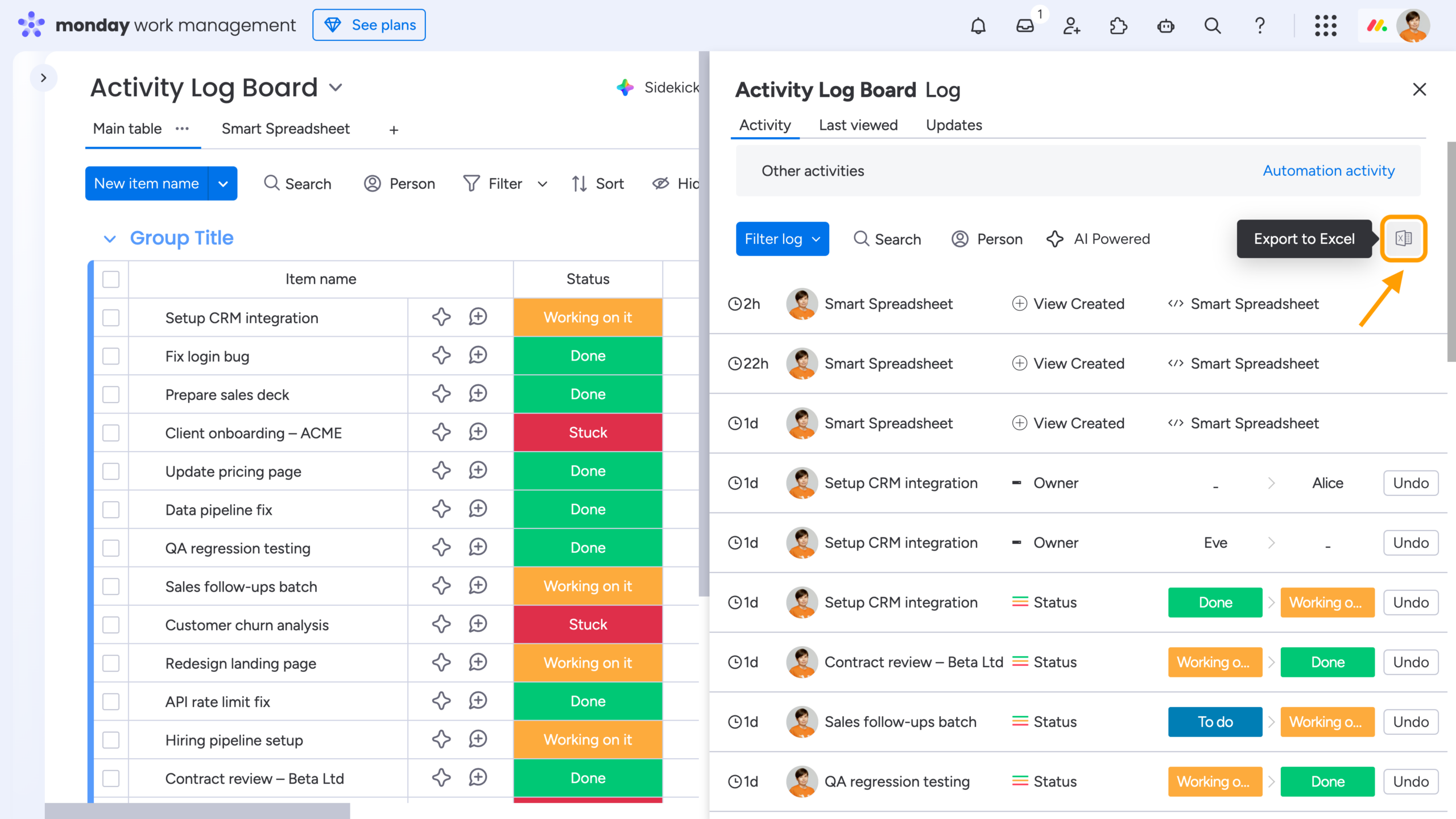This screenshot has width=1456, height=819.
Task: Check the Setup CRM integration row
Action: (x=111, y=317)
